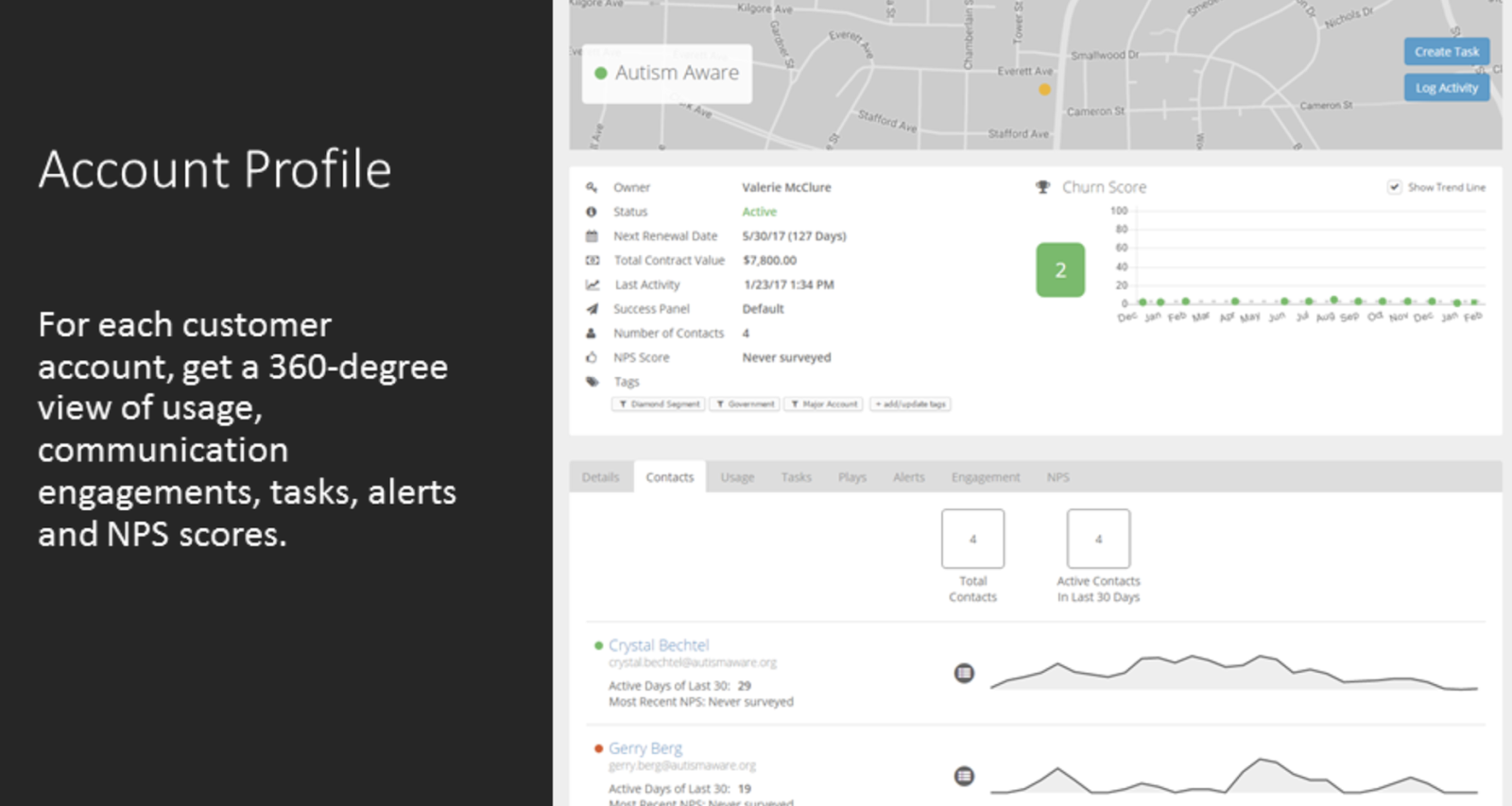This screenshot has height=806, width=1512.
Task: Open Crystal Bechtel's contact link
Action: pos(659,645)
